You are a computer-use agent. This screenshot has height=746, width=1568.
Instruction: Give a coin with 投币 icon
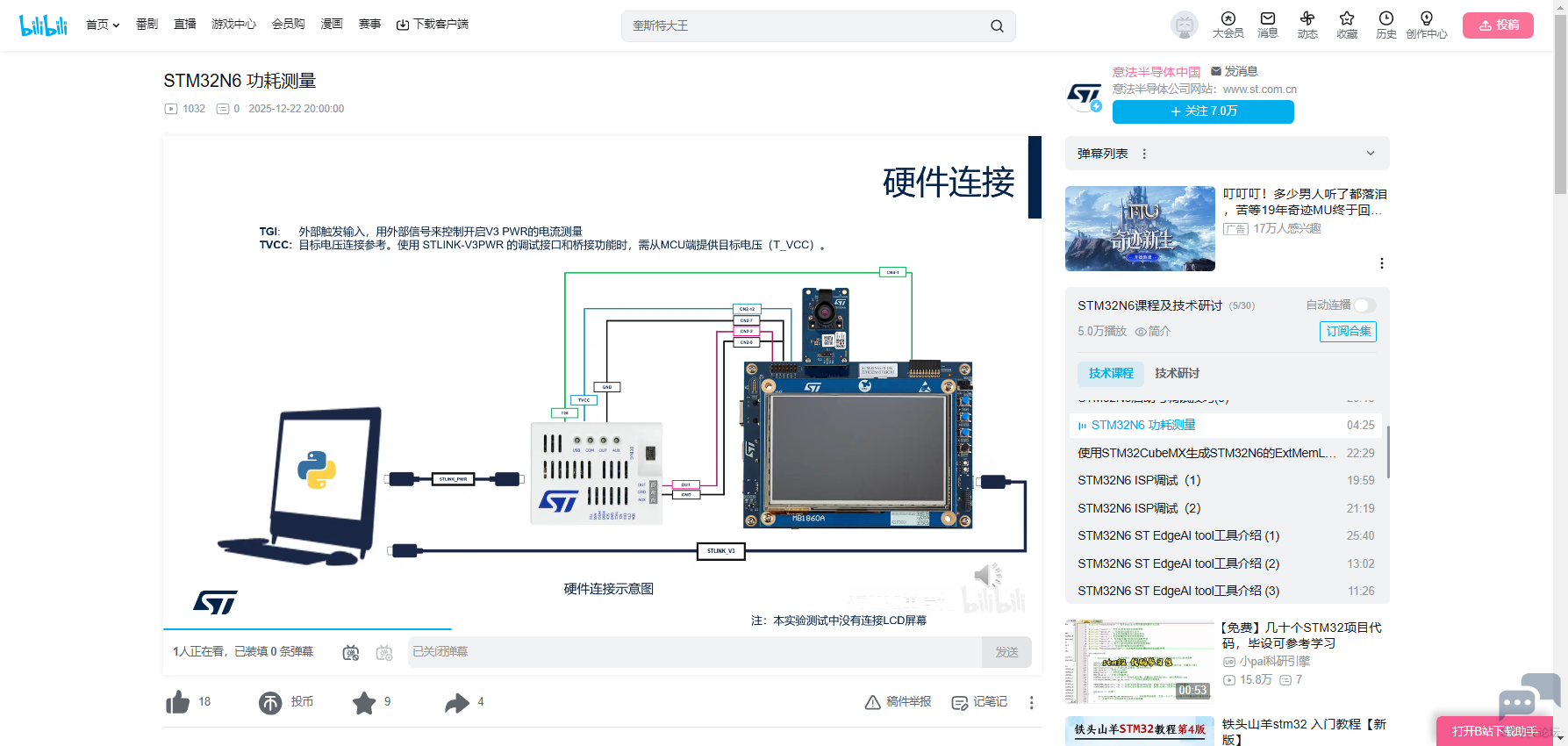click(x=270, y=702)
